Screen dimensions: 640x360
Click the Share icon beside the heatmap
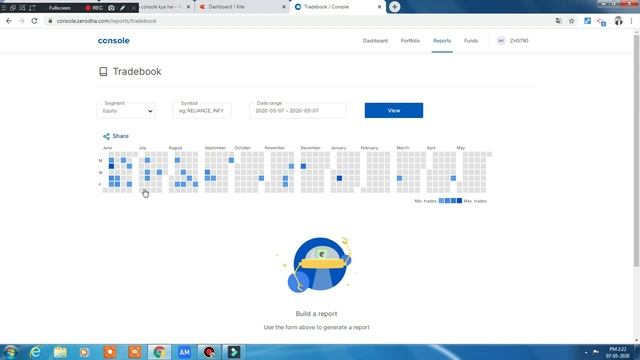pos(106,136)
